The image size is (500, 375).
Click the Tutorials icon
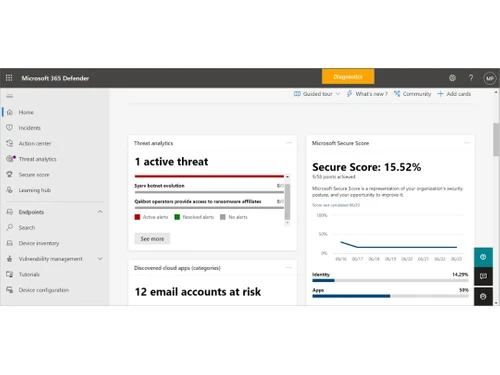pos(10,274)
